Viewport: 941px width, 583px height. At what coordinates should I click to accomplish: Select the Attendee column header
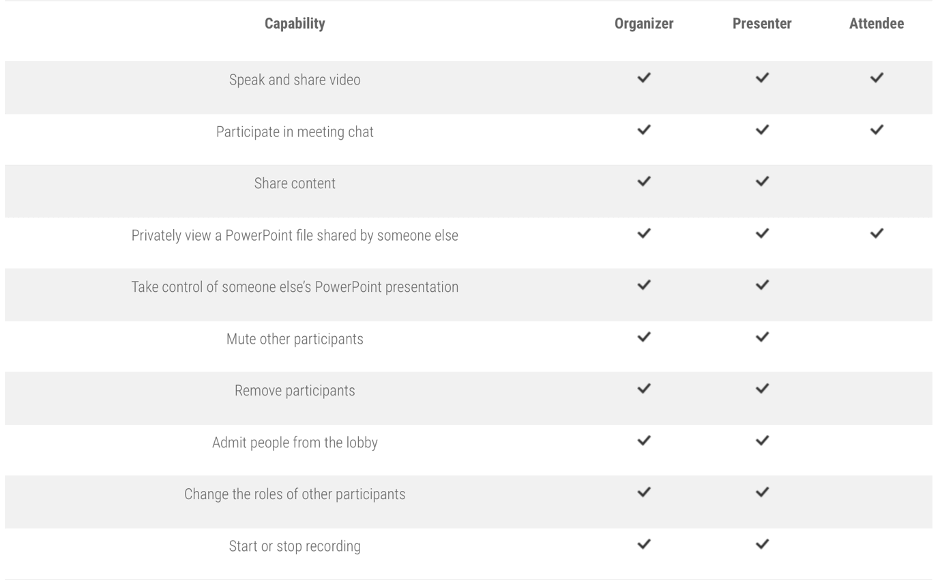877,24
